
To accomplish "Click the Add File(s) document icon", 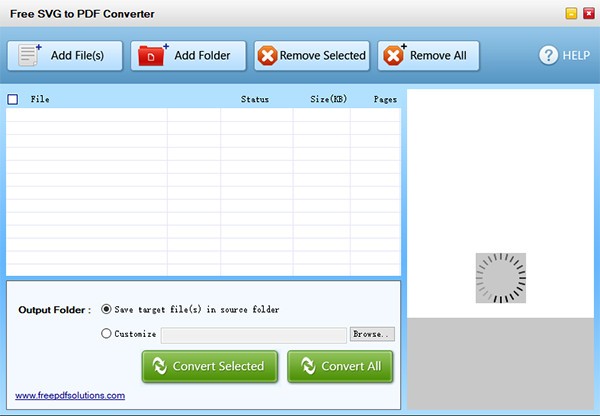I will pyautogui.click(x=29, y=55).
